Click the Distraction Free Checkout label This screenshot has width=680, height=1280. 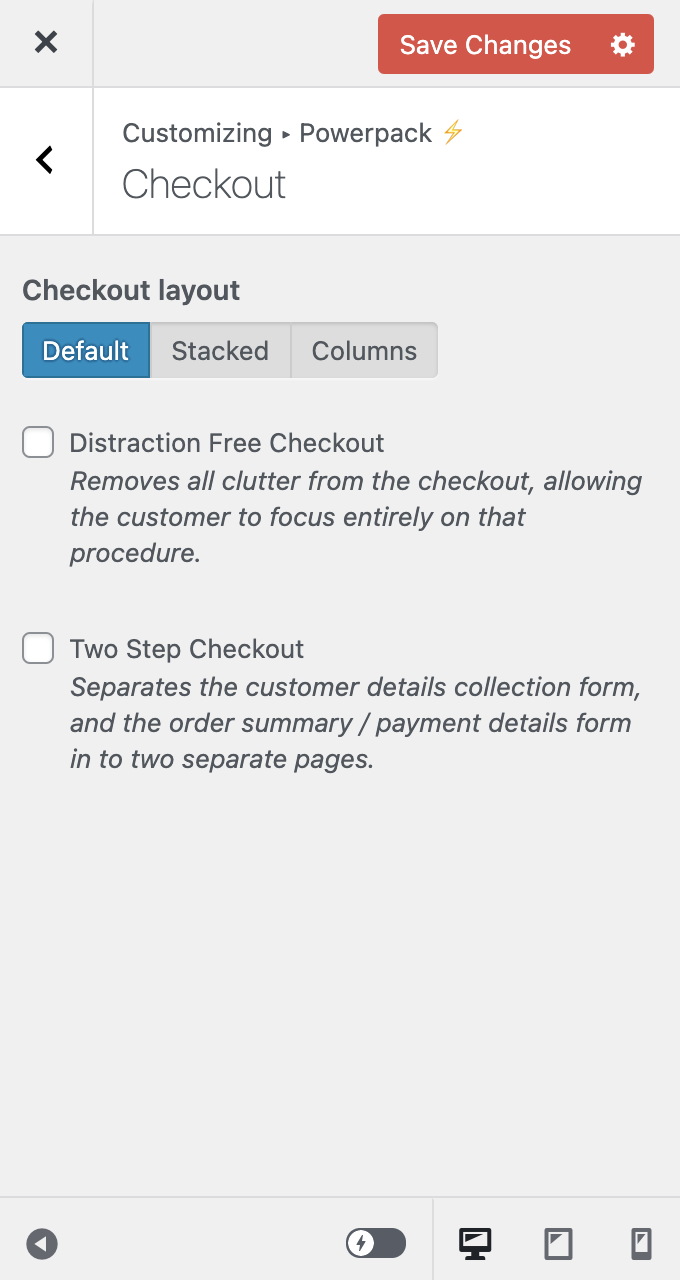(x=226, y=442)
